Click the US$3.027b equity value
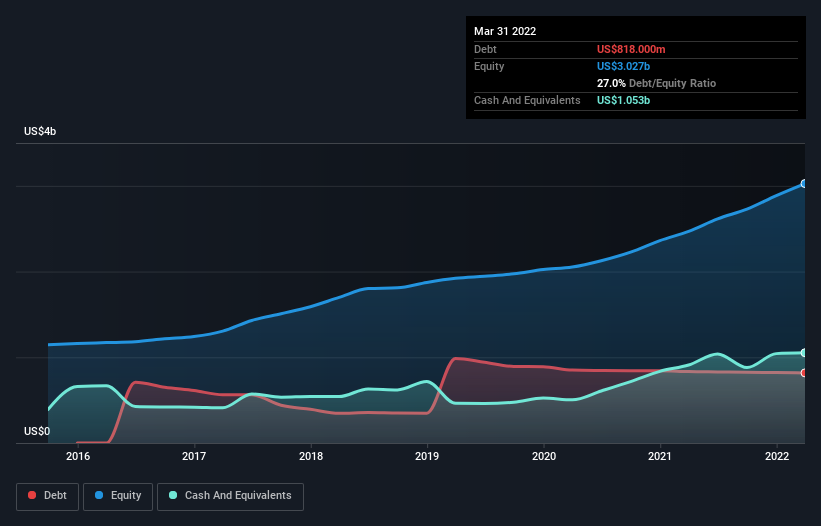 [624, 66]
